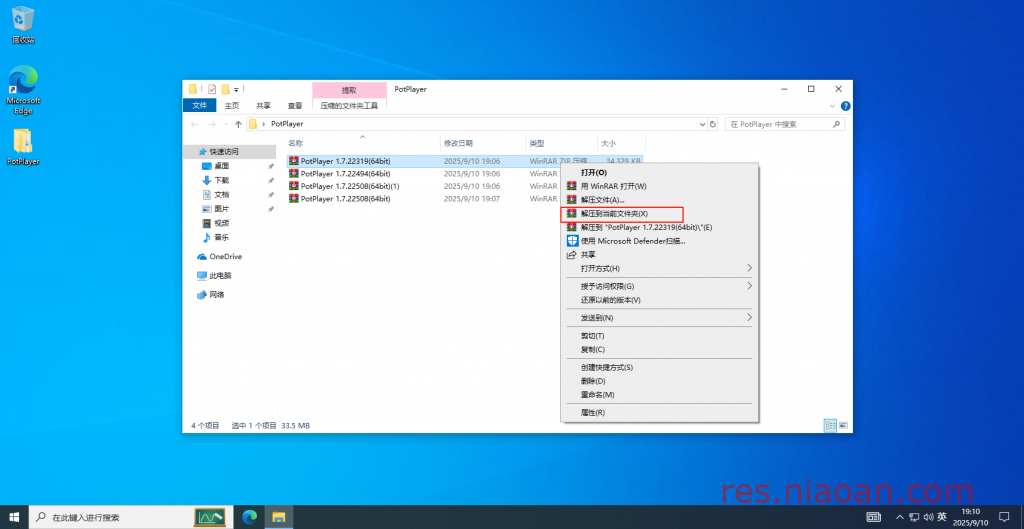
Task: Open the recent locations dropdown arrow
Action: 226,124
